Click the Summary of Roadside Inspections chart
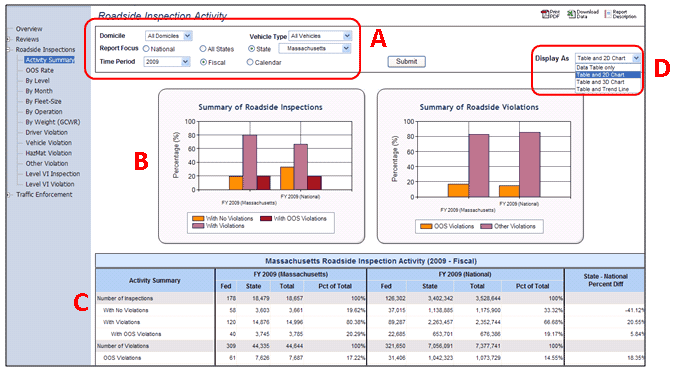 click(261, 166)
